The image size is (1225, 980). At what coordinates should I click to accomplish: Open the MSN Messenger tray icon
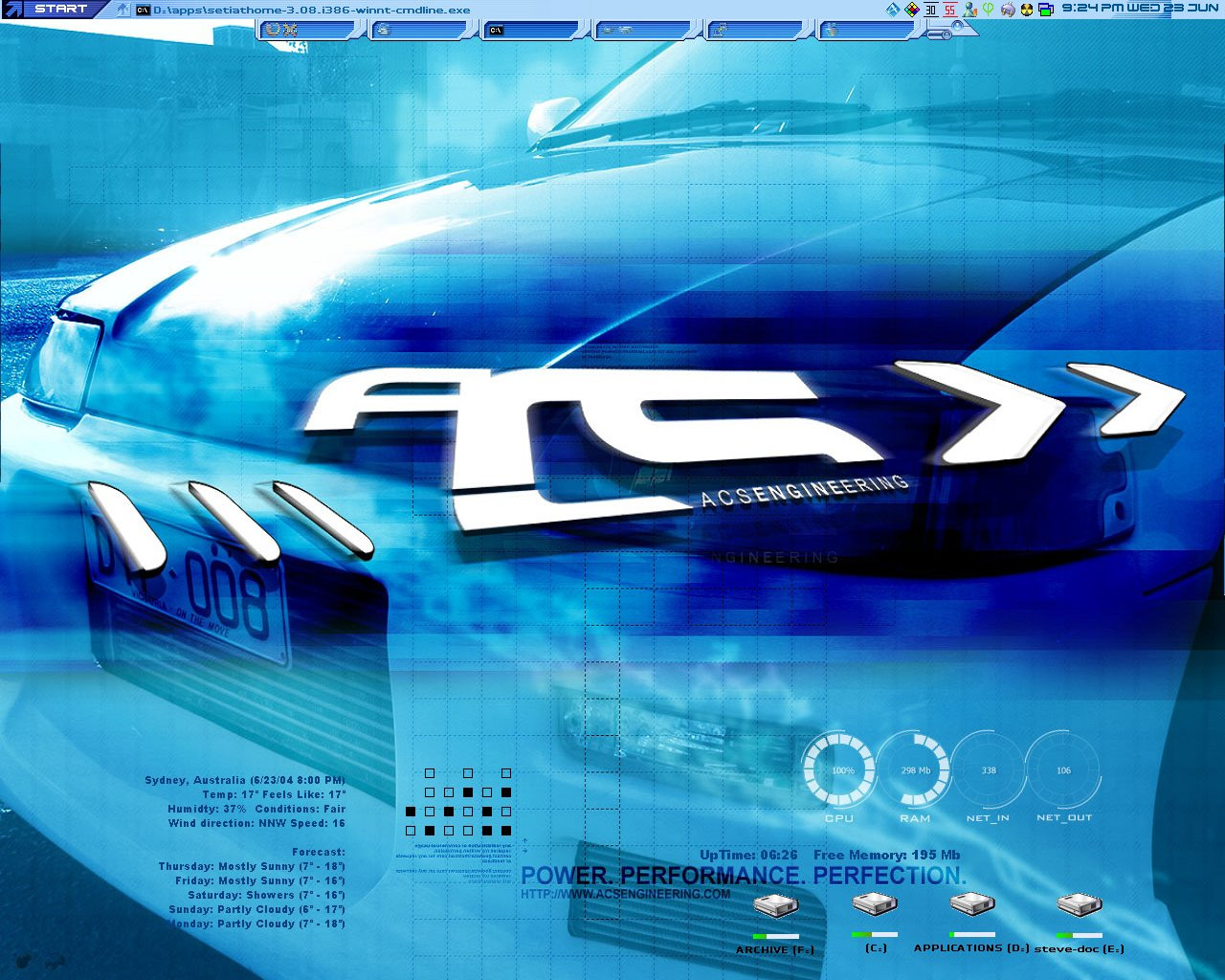pos(970,10)
